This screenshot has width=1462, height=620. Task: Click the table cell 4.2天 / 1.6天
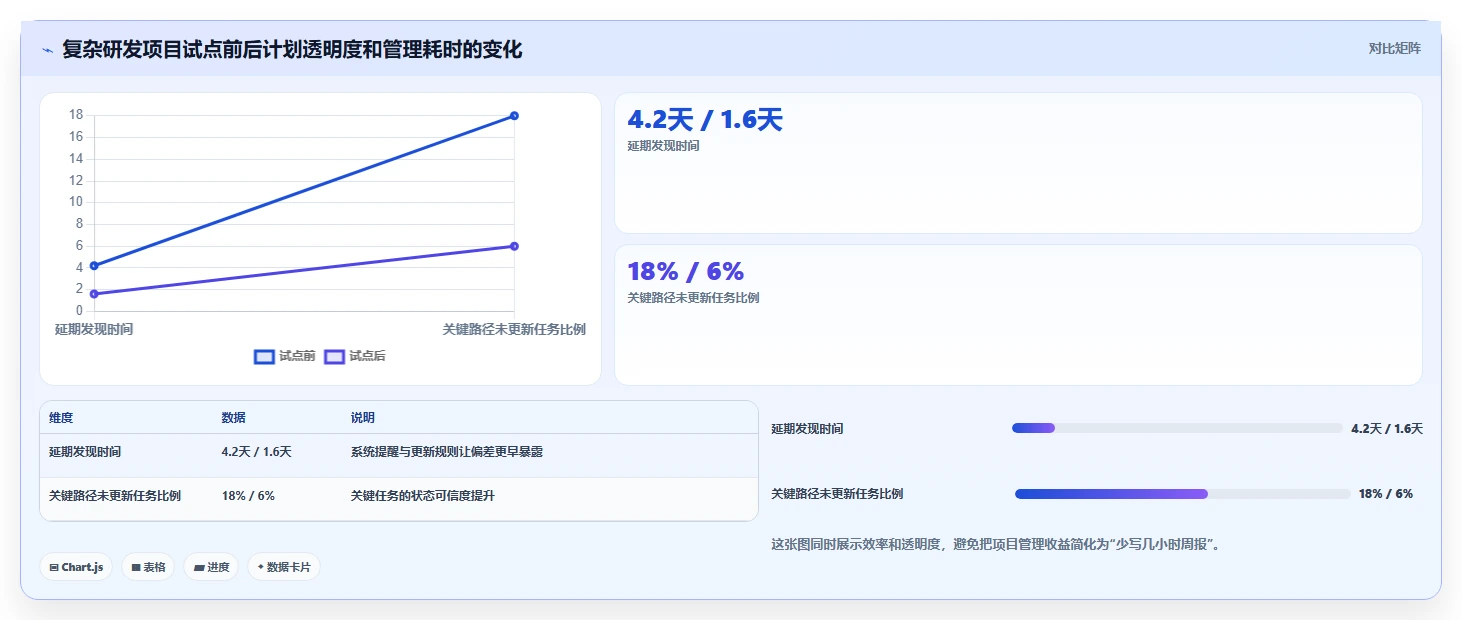point(257,452)
